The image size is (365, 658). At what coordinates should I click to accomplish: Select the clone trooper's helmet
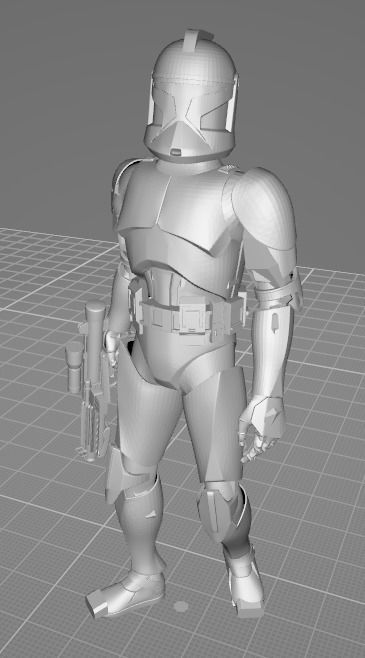pyautogui.click(x=192, y=97)
